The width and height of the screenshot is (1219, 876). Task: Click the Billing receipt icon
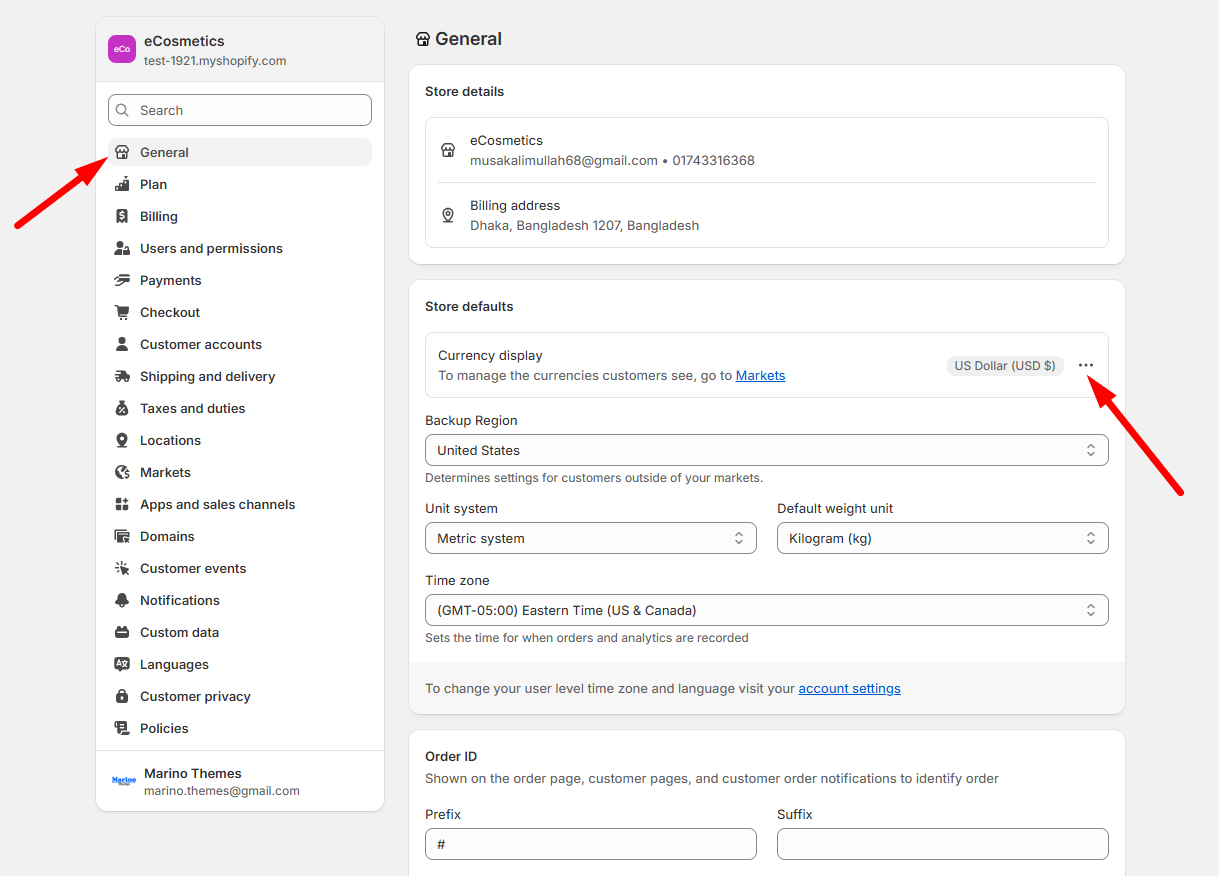(x=122, y=216)
